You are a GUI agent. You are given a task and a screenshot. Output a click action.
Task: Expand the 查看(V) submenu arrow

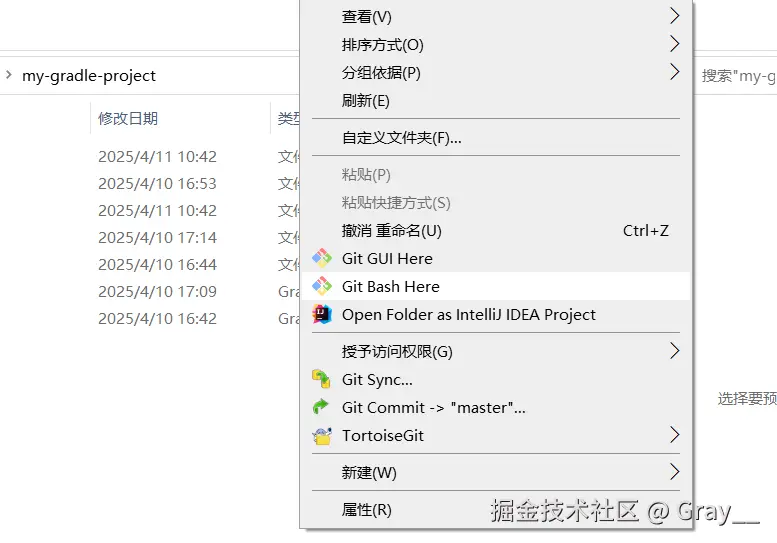(x=674, y=16)
